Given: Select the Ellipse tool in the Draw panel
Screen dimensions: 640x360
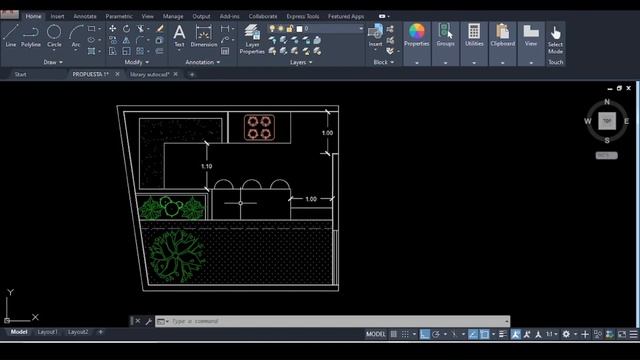Looking at the screenshot, I should point(91,40).
